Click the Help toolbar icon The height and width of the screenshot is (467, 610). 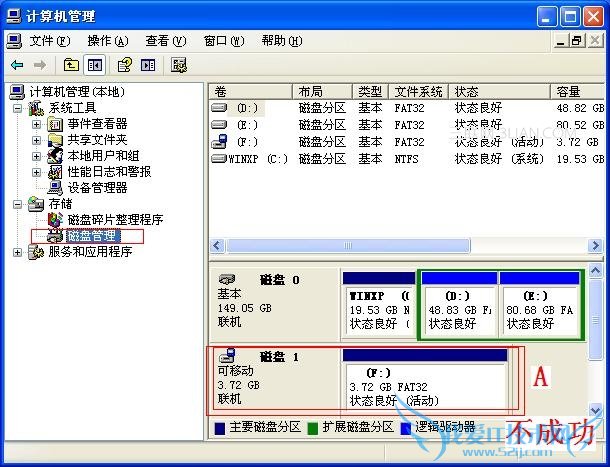tap(124, 65)
